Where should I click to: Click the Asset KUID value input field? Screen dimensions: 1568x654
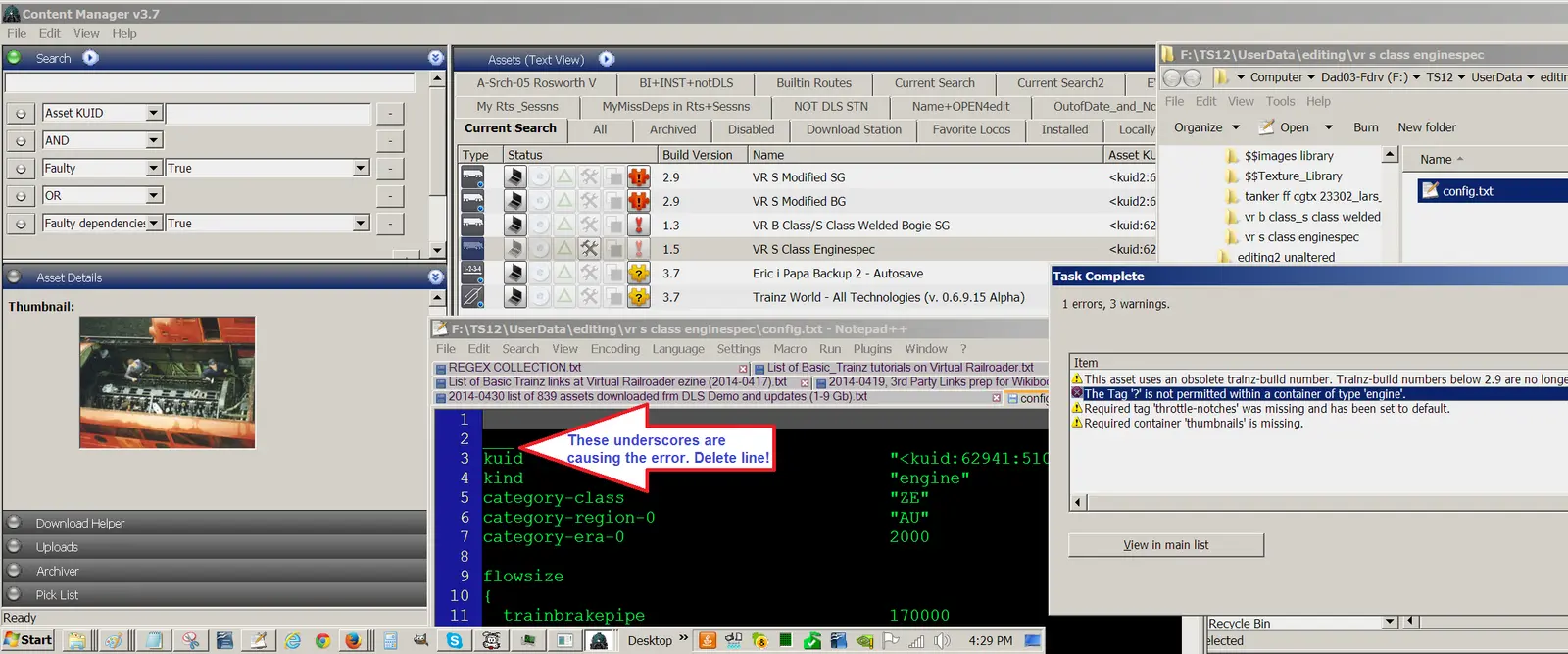tap(269, 114)
